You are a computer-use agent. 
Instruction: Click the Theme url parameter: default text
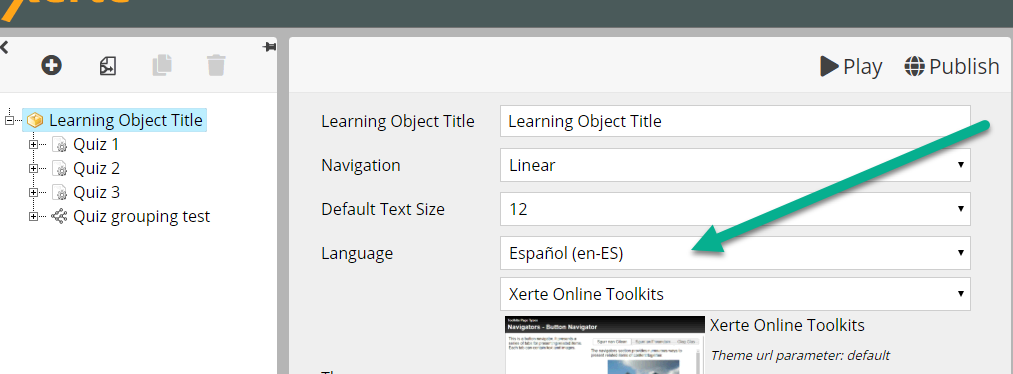(800, 355)
